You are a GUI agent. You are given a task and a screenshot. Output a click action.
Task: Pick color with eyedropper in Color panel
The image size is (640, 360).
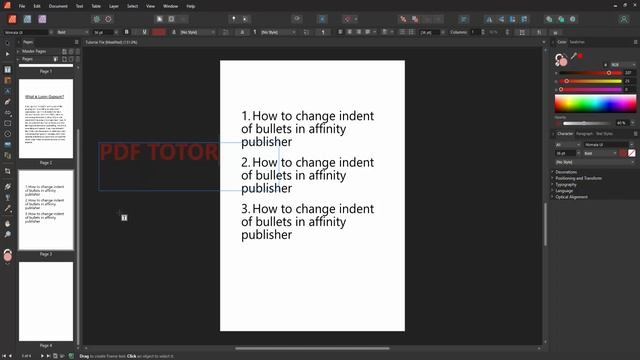coord(573,56)
